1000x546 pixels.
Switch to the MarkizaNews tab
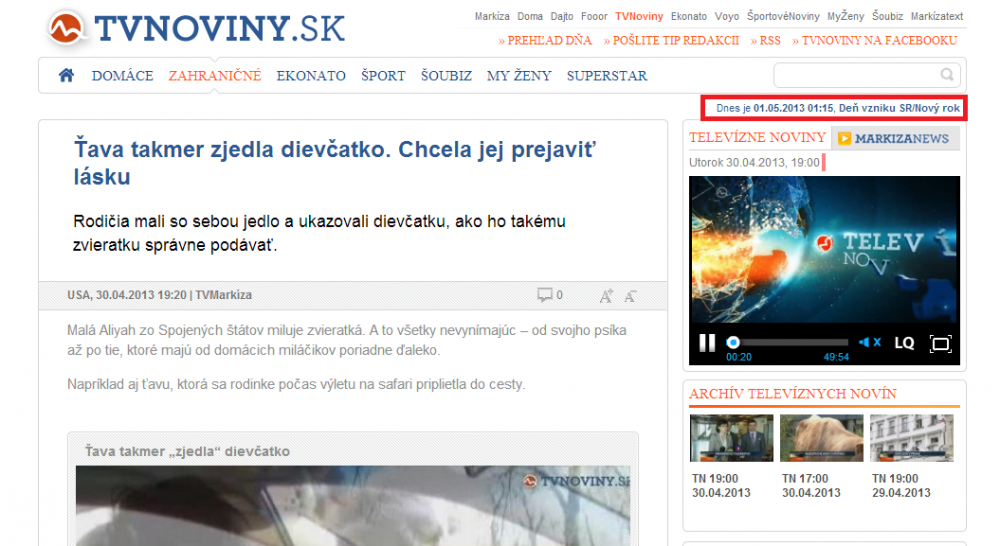(895, 138)
